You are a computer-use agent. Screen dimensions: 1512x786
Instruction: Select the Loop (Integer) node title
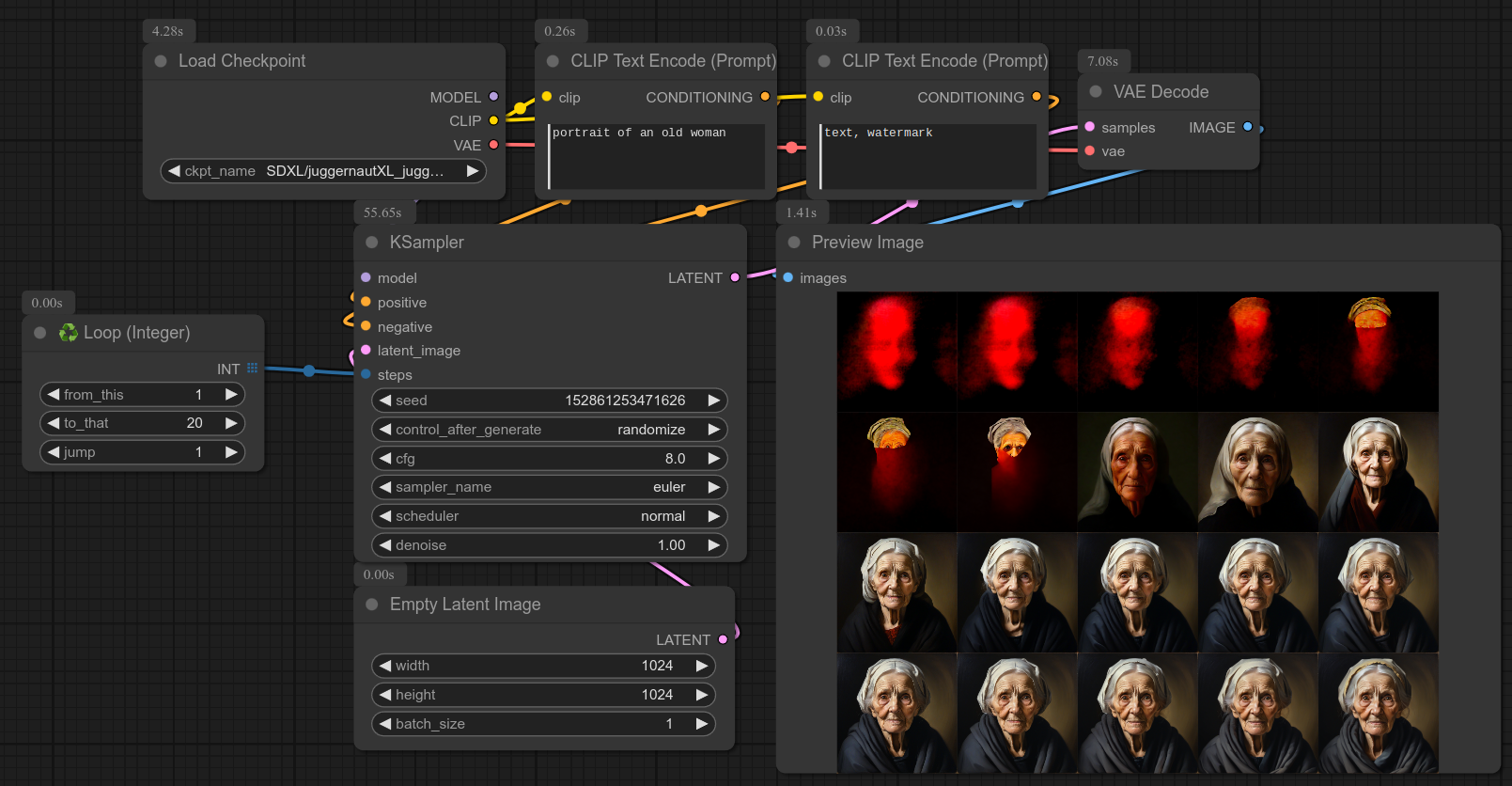(x=136, y=333)
